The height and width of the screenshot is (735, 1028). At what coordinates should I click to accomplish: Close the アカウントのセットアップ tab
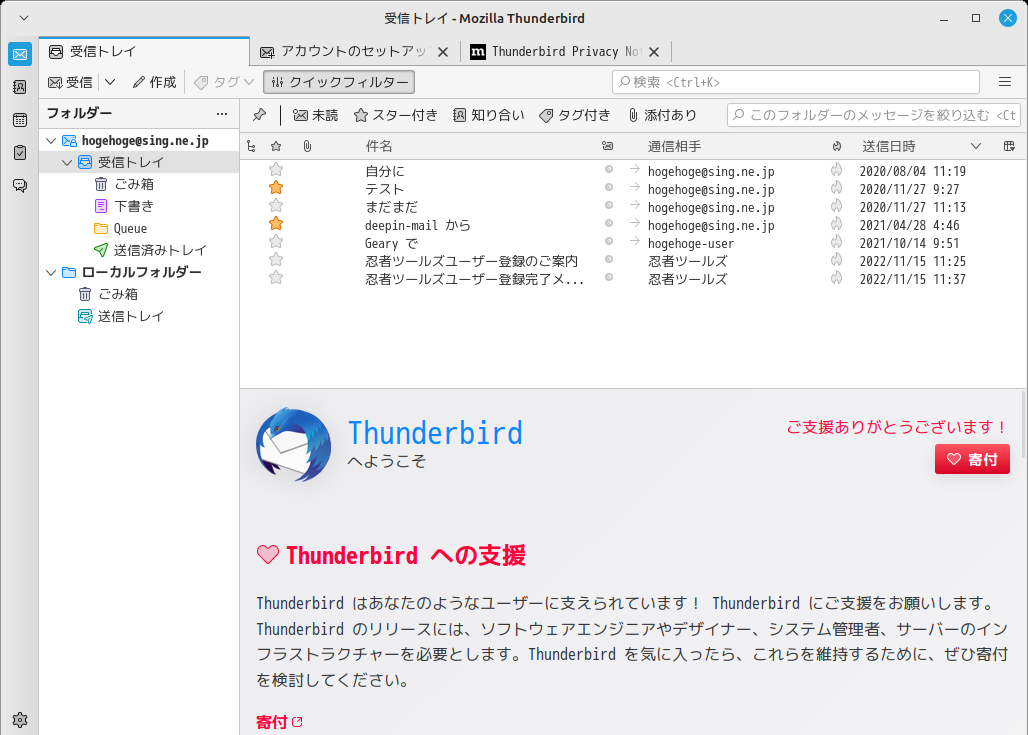coord(443,52)
